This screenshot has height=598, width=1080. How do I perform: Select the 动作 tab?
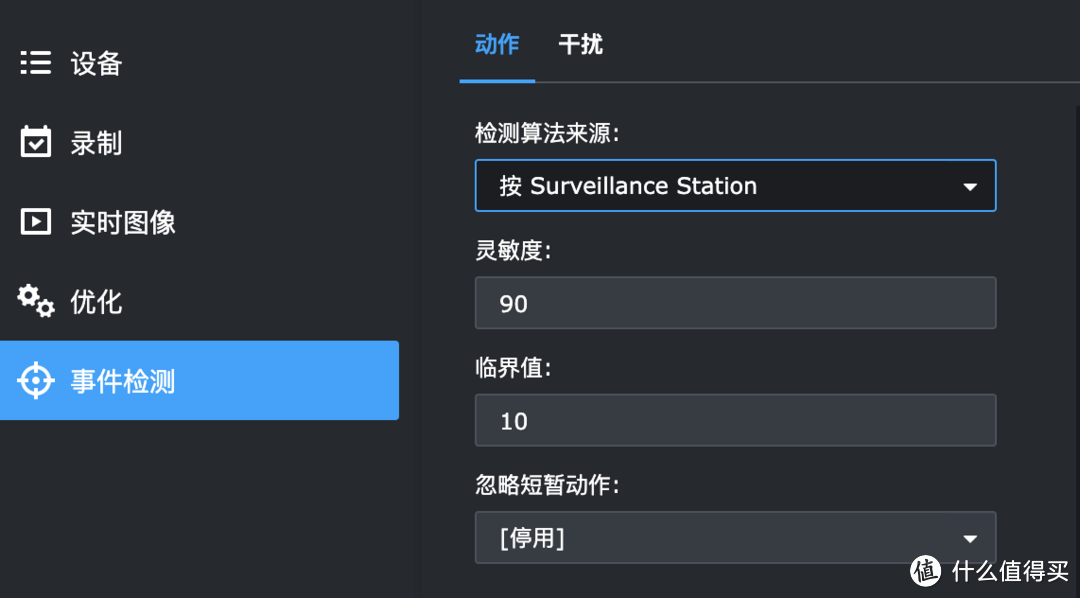click(x=497, y=45)
